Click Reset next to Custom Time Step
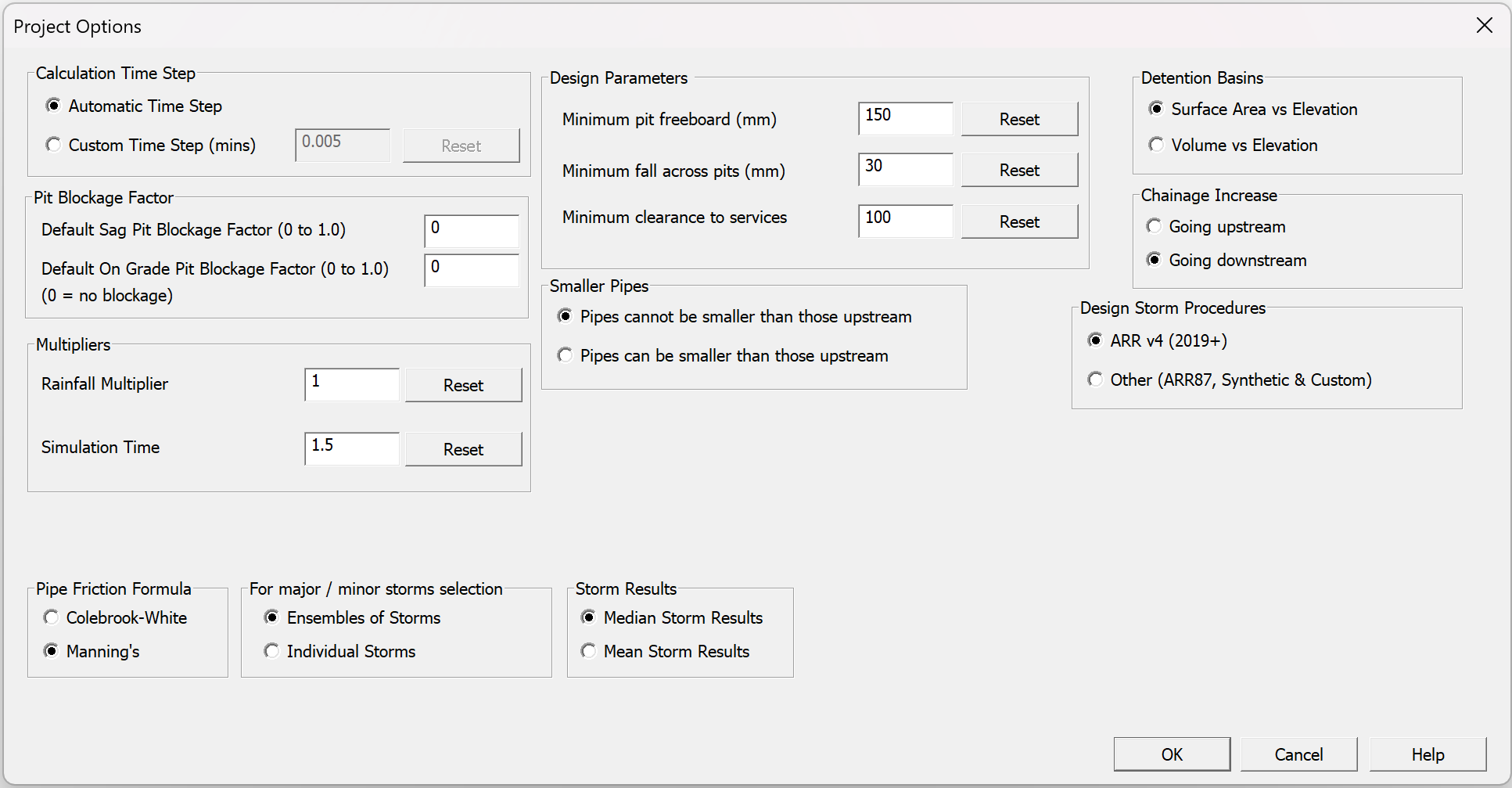The image size is (1512, 788). pyautogui.click(x=461, y=146)
